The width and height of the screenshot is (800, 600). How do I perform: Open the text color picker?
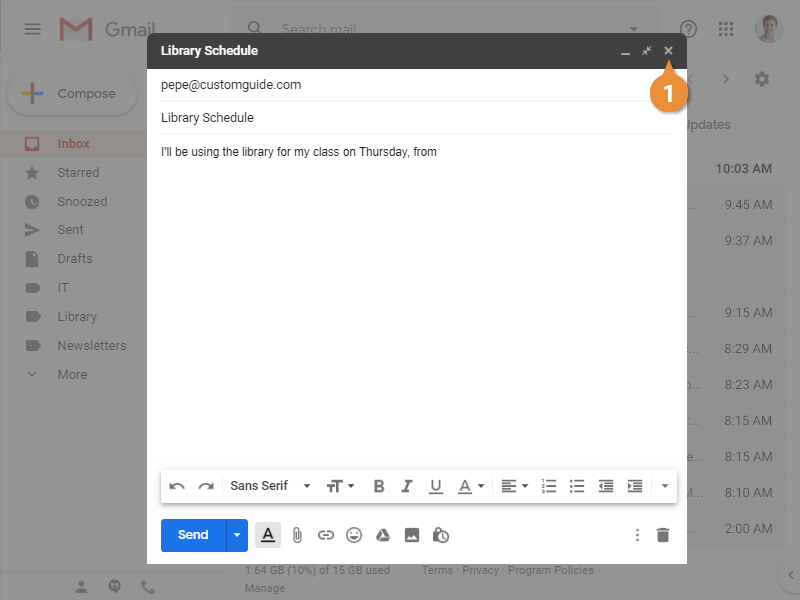470,486
